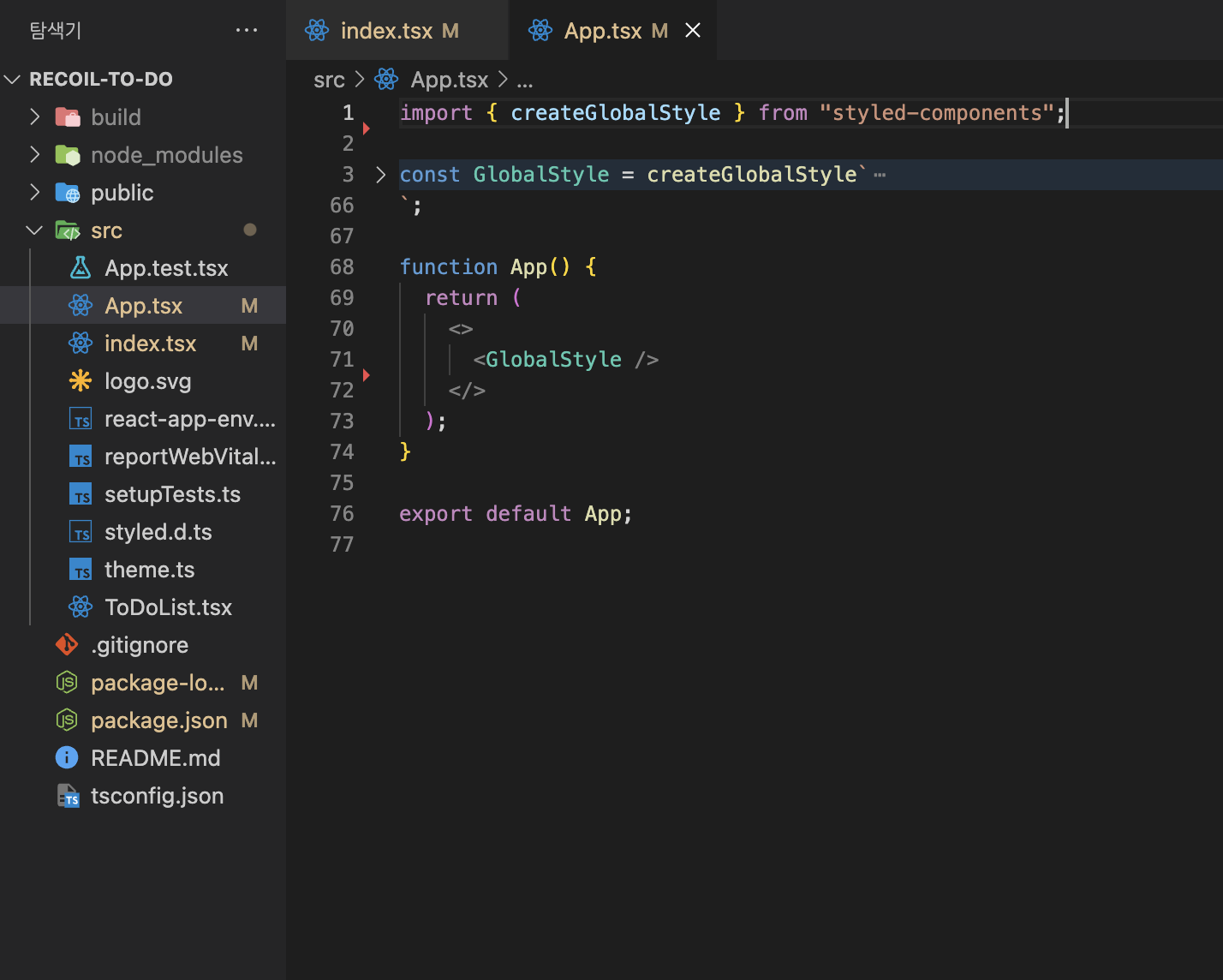Click the React icon in the breadcrumb bar
Image resolution: width=1223 pixels, height=980 pixels.
pos(386,80)
